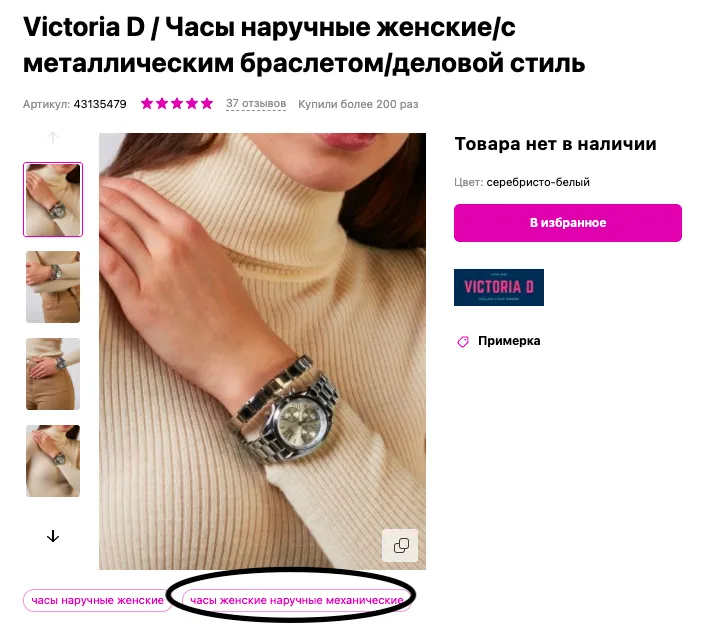
Task: Open the Victoria D brand logo
Action: click(x=499, y=287)
